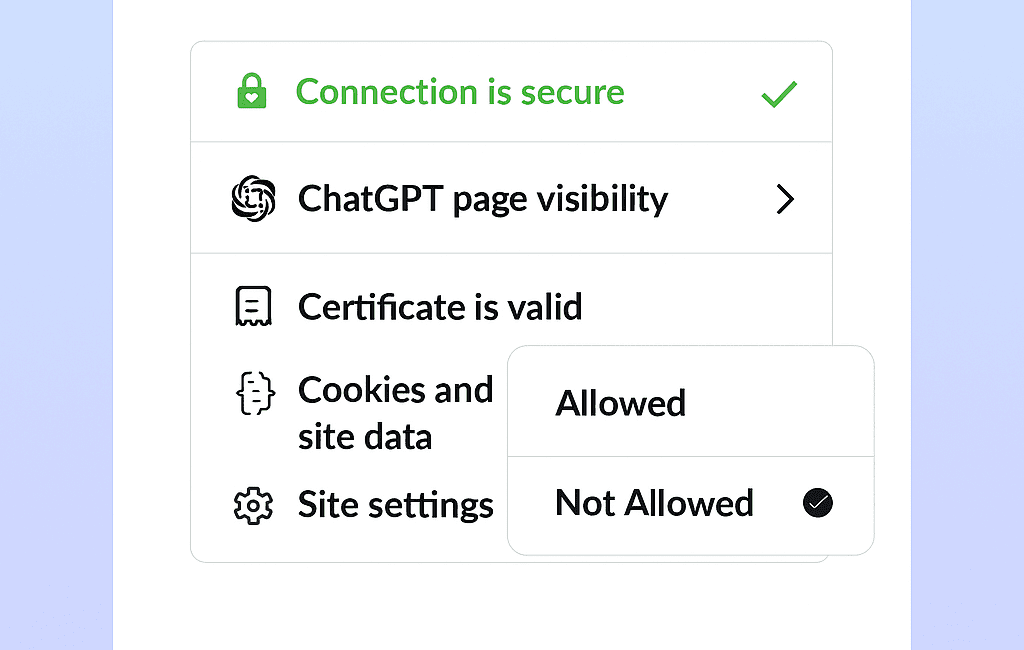
Task: Click the certificate receipt icon
Action: (x=252, y=306)
